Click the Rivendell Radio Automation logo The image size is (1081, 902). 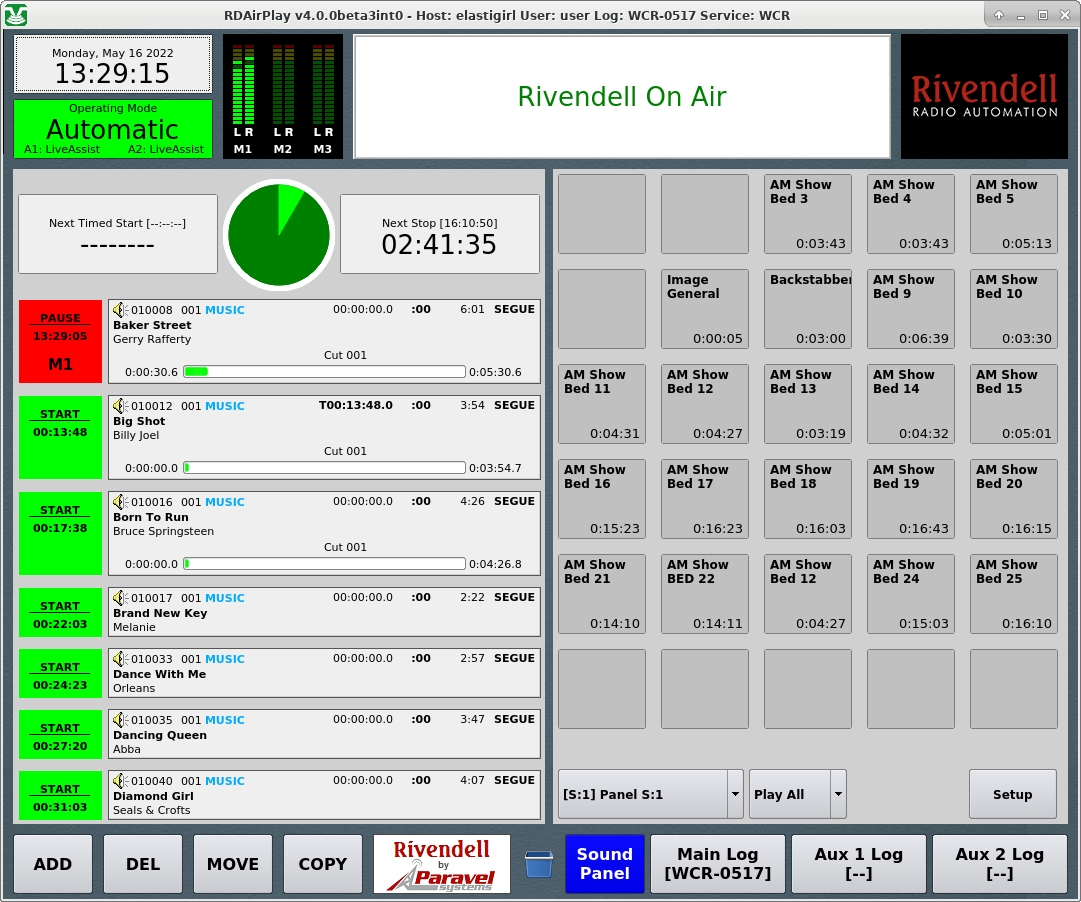(984, 97)
